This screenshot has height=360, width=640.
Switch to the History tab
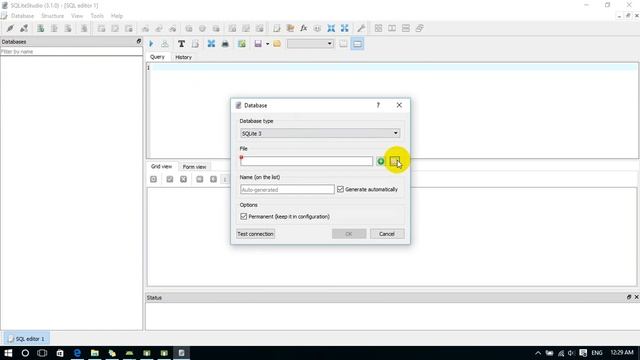pos(183,57)
